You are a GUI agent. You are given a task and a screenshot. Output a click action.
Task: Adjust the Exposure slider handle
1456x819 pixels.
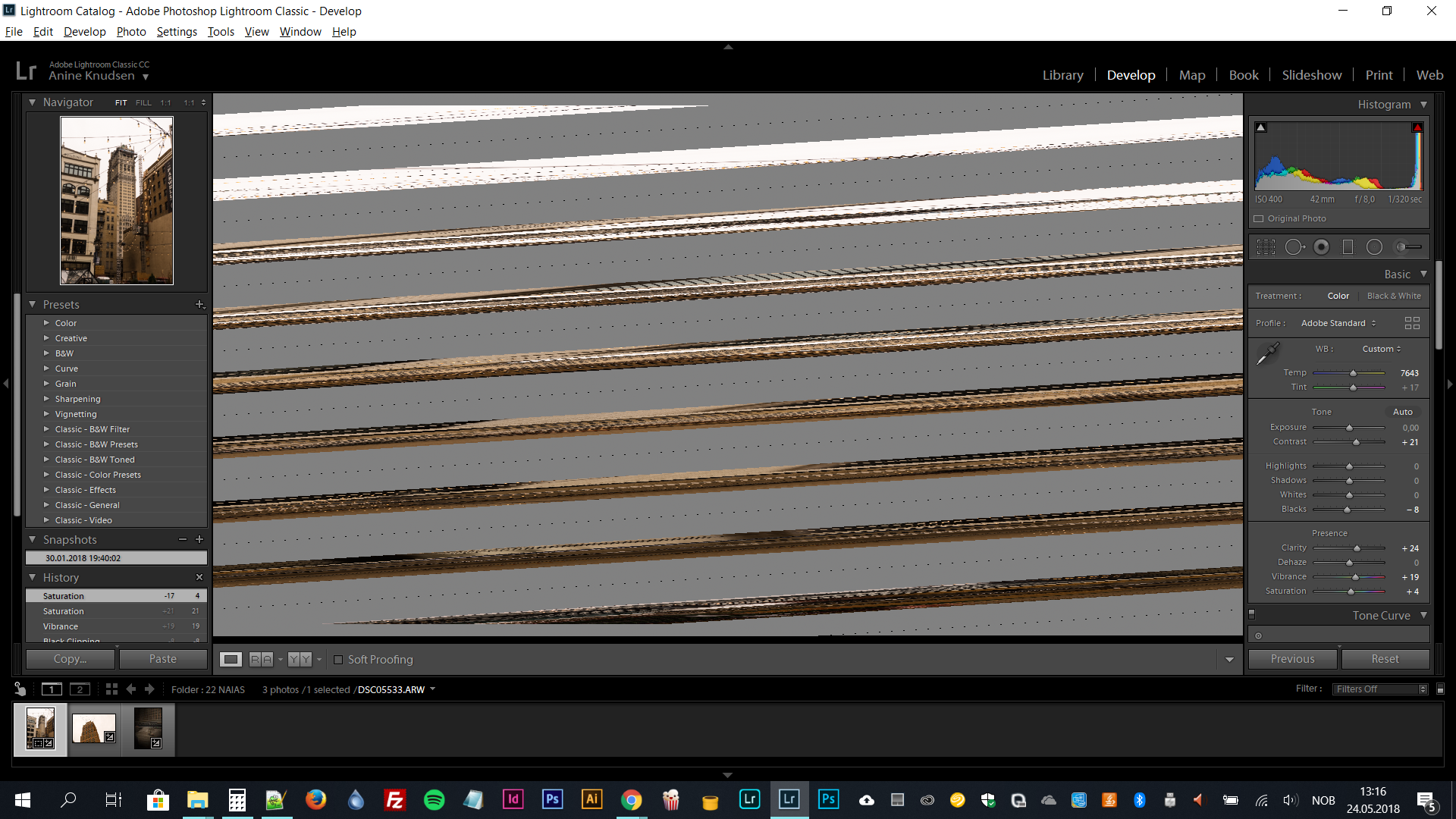point(1349,428)
